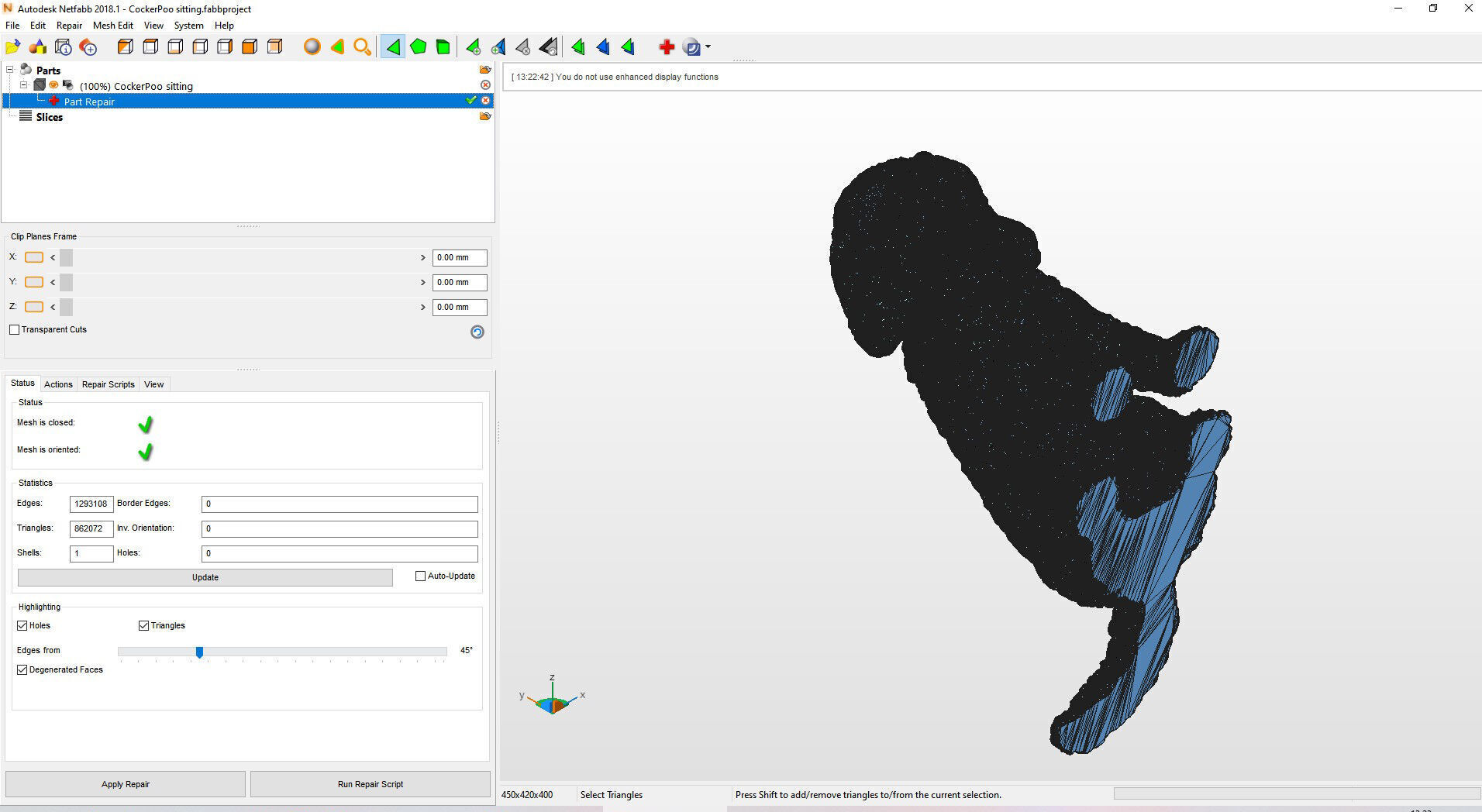
Task: Click the double green triangle icon
Action: click(578, 47)
